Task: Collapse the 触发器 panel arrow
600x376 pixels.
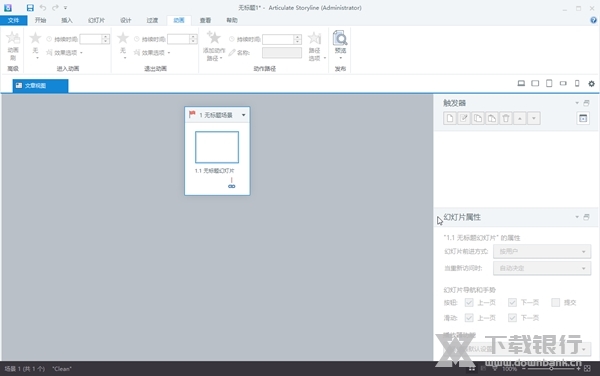Action: 577,103
